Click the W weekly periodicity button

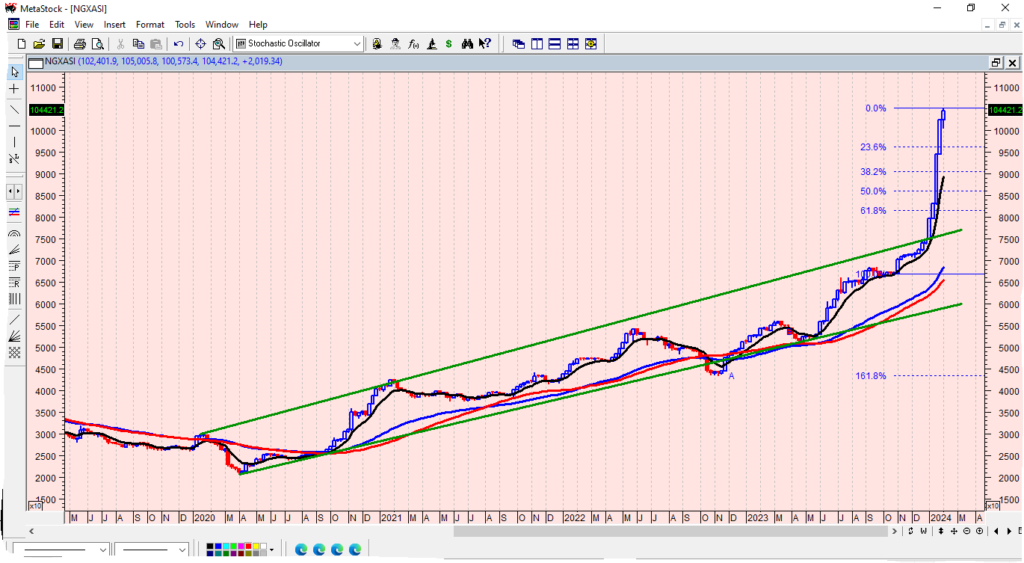pyautogui.click(x=922, y=531)
